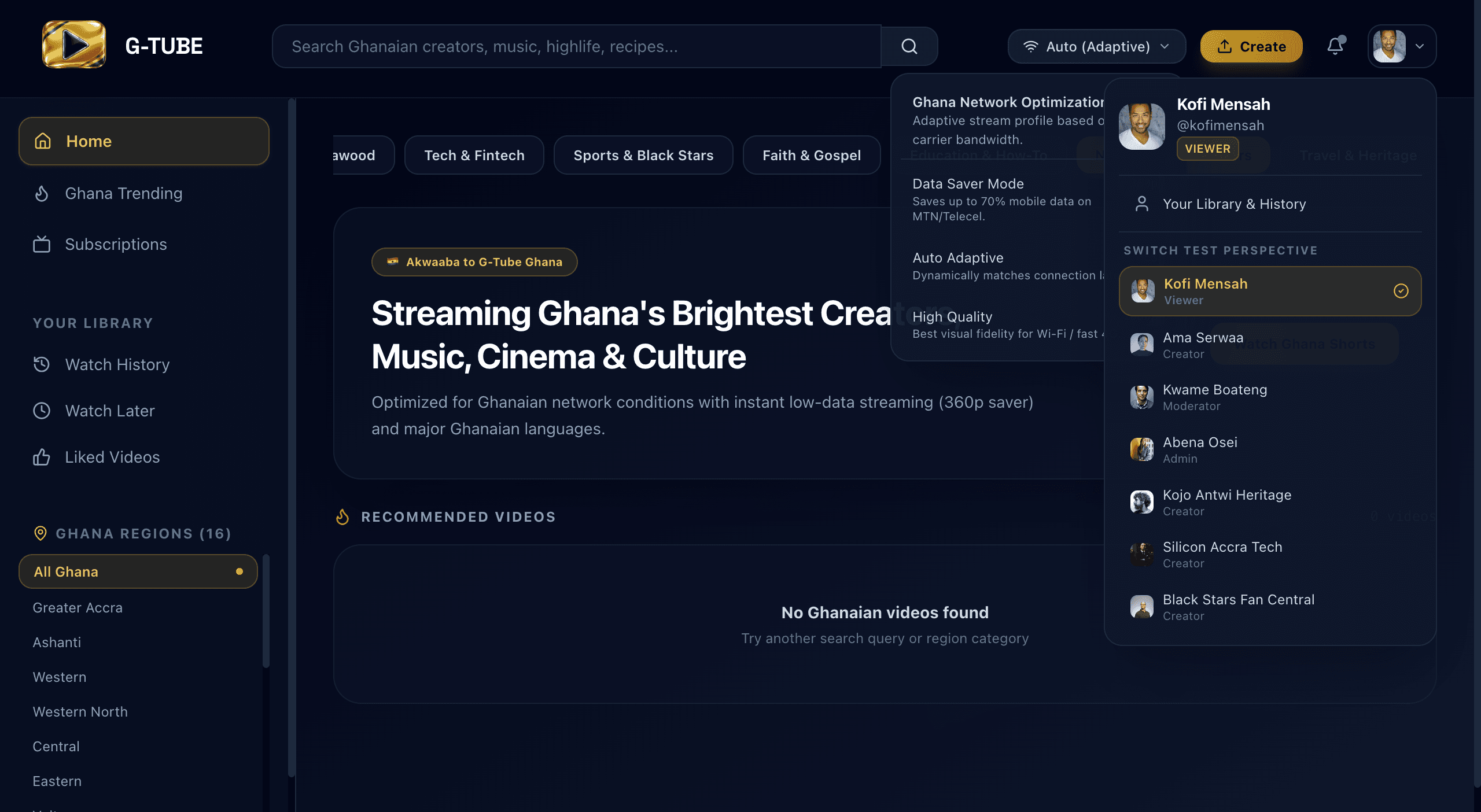Select the Tech & Fintech category chip
This screenshot has height=812, width=1481.
click(474, 155)
